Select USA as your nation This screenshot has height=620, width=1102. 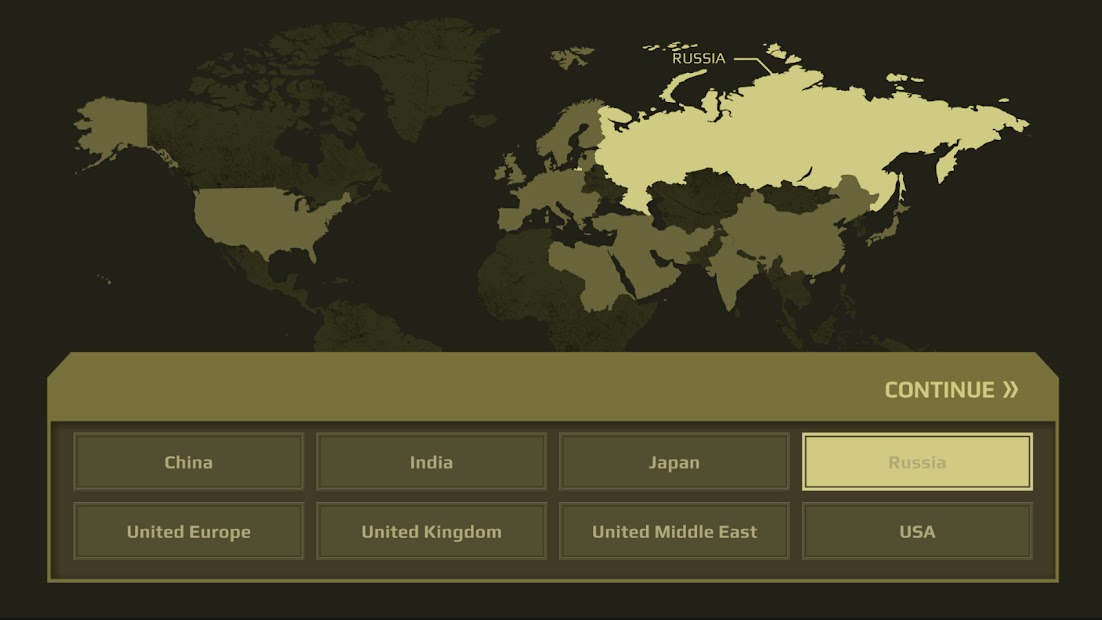tap(917, 531)
